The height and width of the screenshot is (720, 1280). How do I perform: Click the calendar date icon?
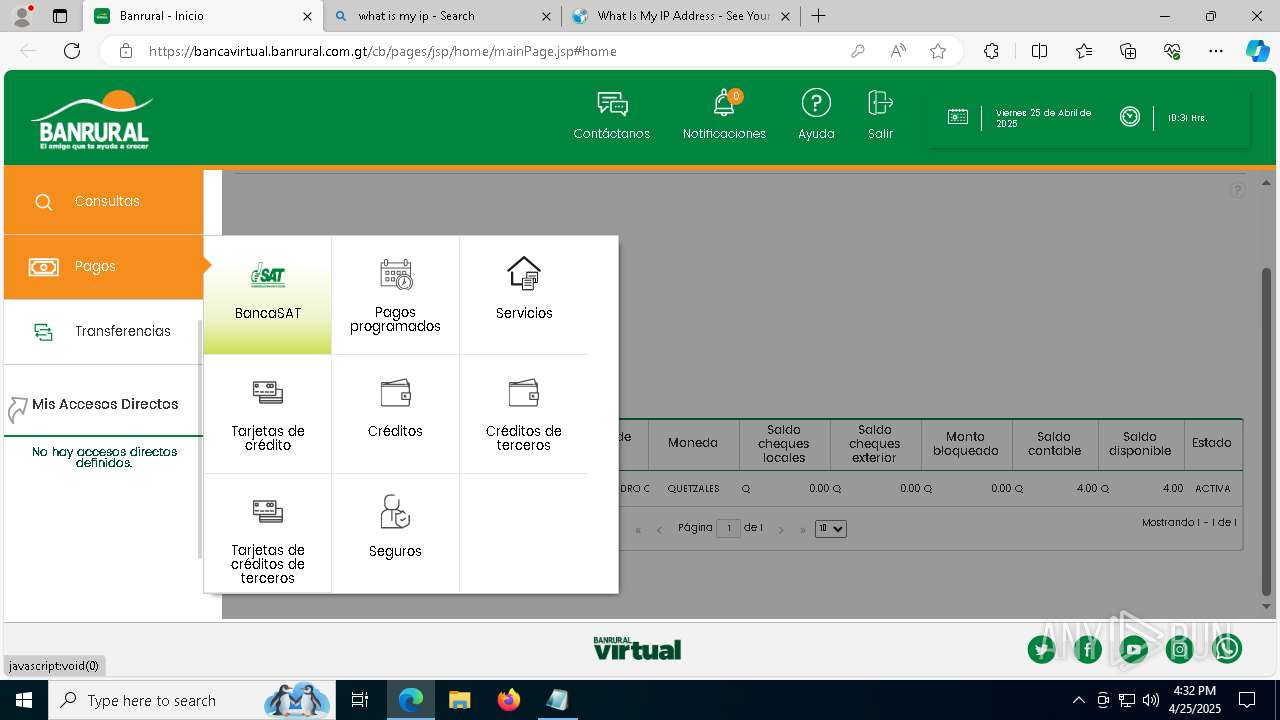pyautogui.click(x=957, y=117)
